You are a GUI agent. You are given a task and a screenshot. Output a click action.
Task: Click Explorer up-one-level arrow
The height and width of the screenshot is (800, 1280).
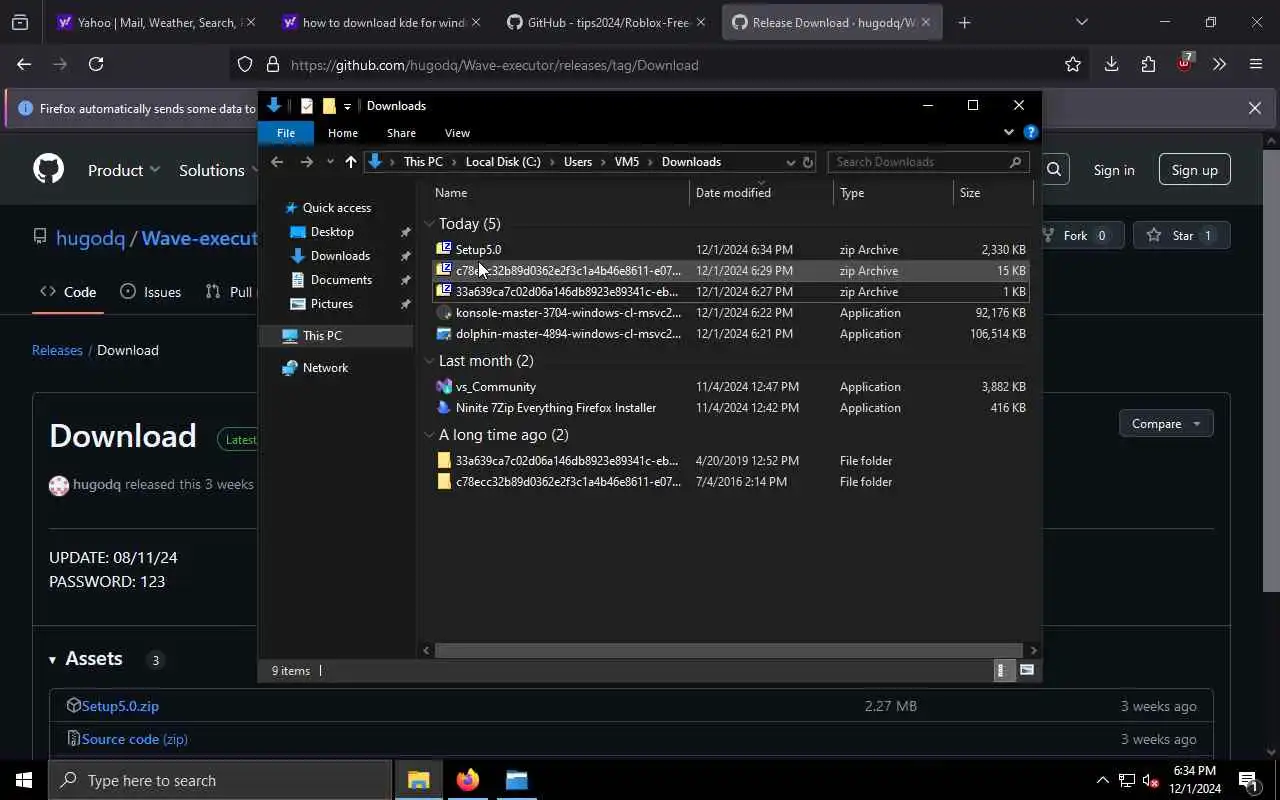[x=350, y=162]
